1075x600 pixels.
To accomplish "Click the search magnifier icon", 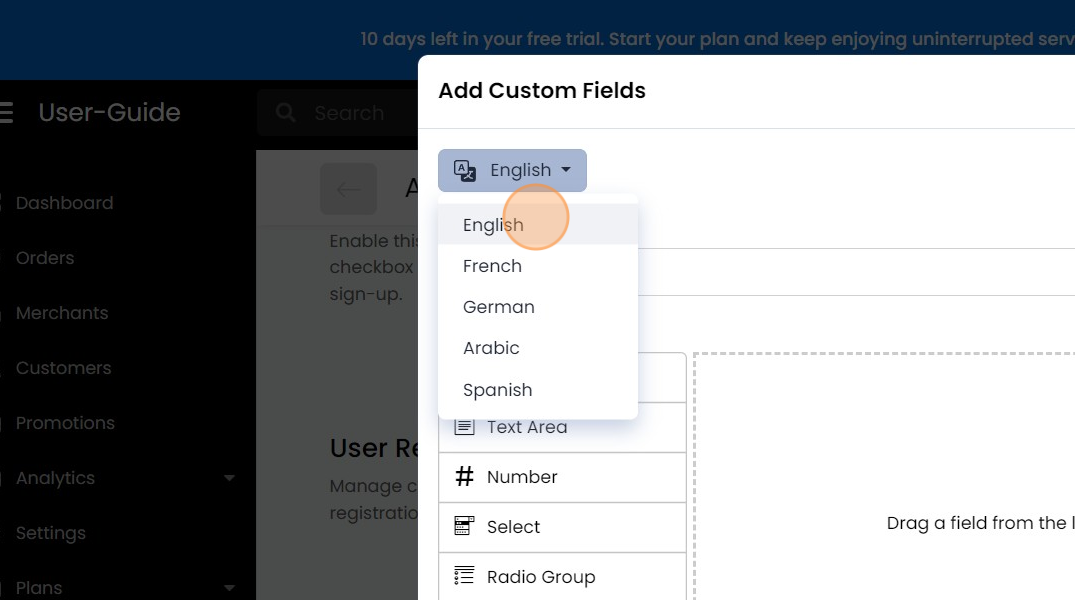I will tap(284, 112).
